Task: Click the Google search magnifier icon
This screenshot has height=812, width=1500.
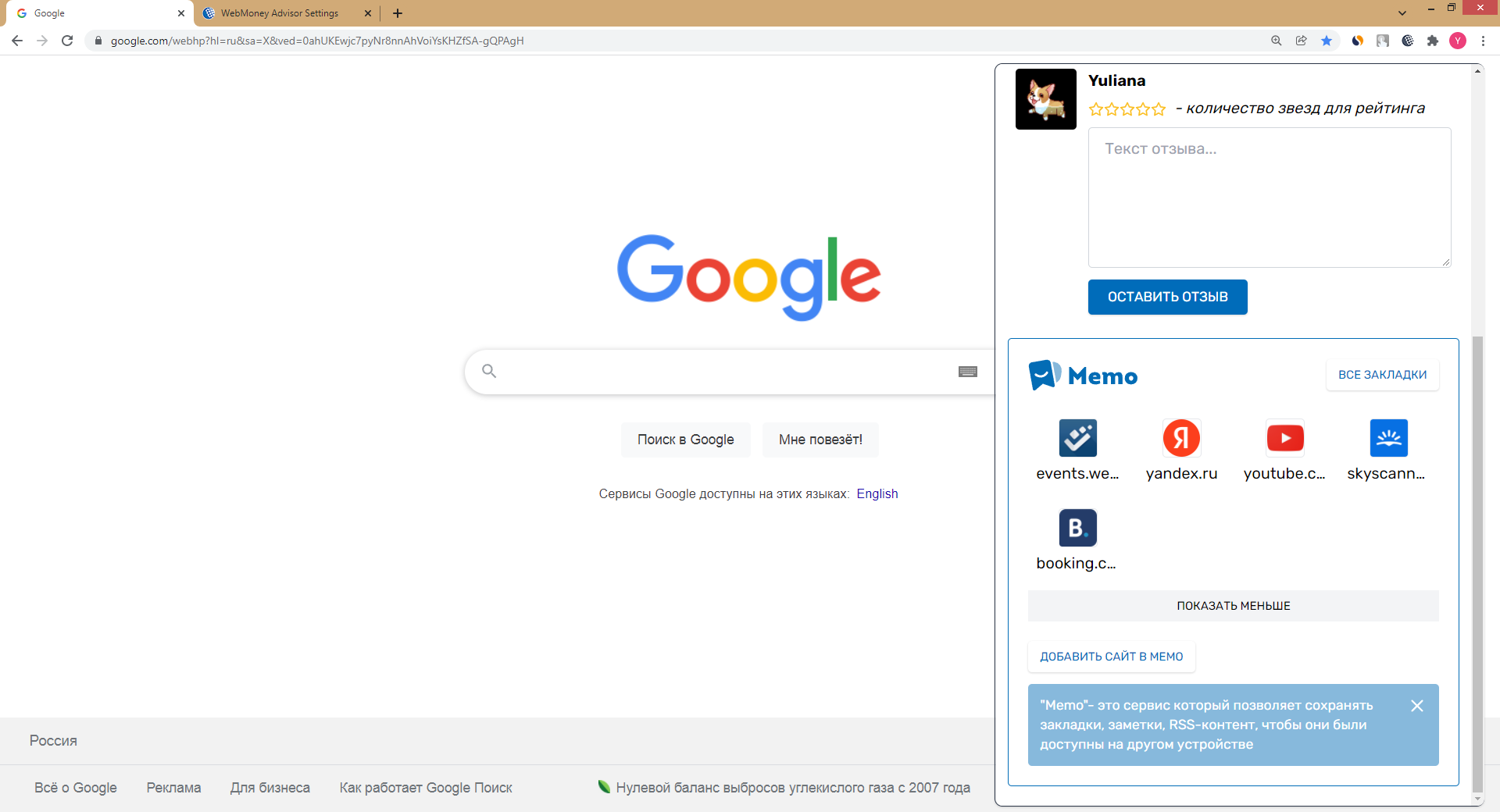Action: (x=489, y=371)
